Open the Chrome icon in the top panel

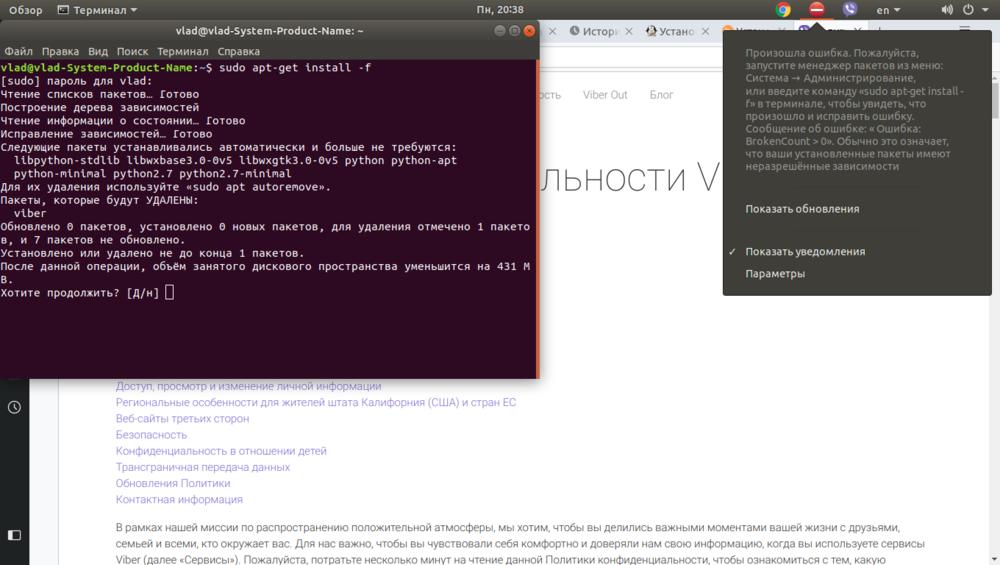[x=783, y=10]
